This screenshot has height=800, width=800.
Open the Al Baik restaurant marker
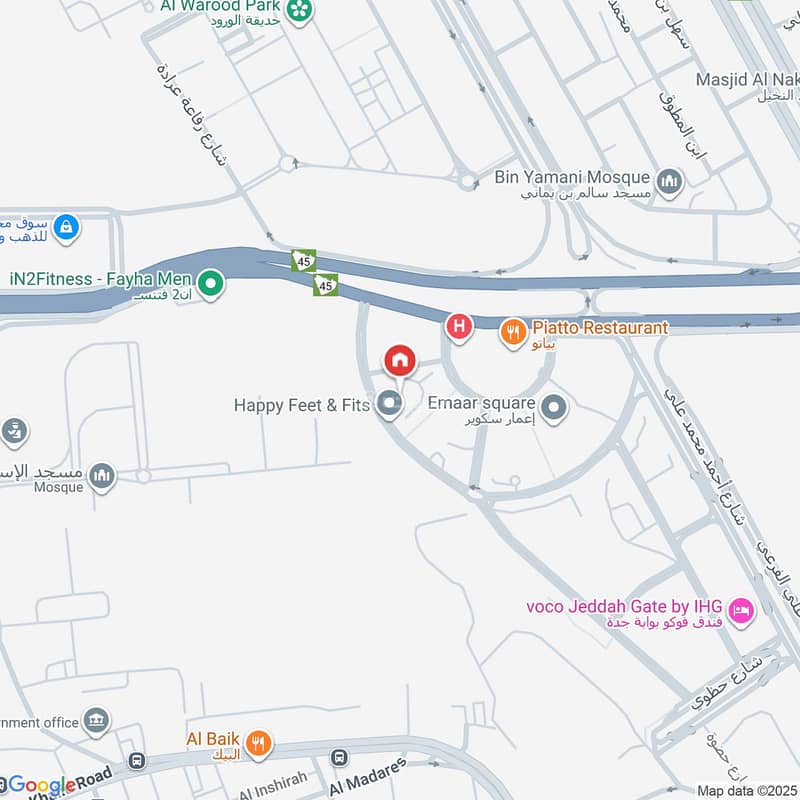[x=259, y=744]
